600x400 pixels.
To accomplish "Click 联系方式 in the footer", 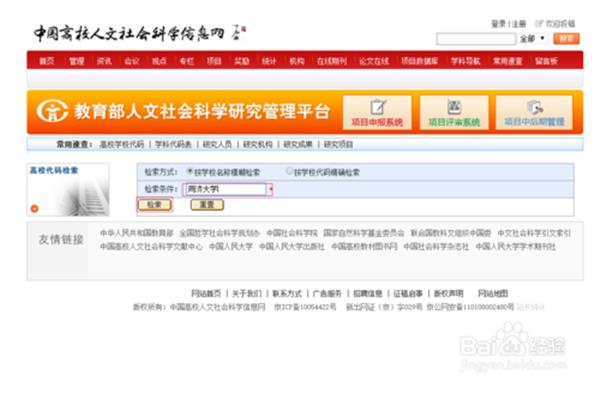I will 287,293.
